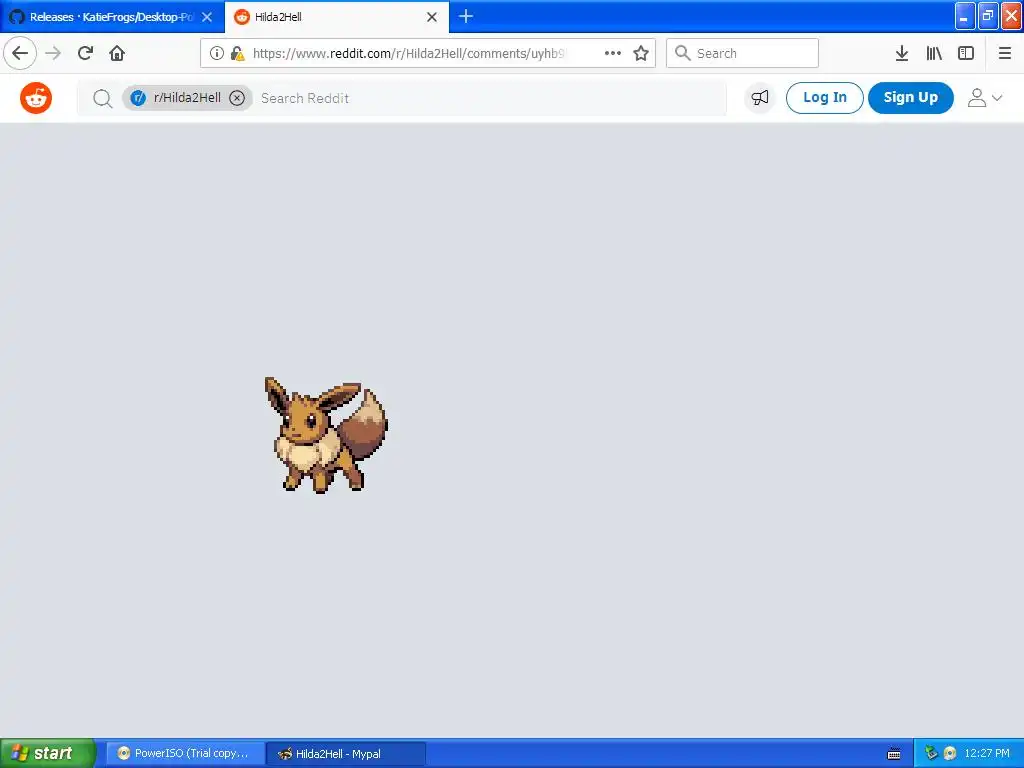The image size is (1024, 768).
Task: Open the browser library icon
Action: point(934,53)
